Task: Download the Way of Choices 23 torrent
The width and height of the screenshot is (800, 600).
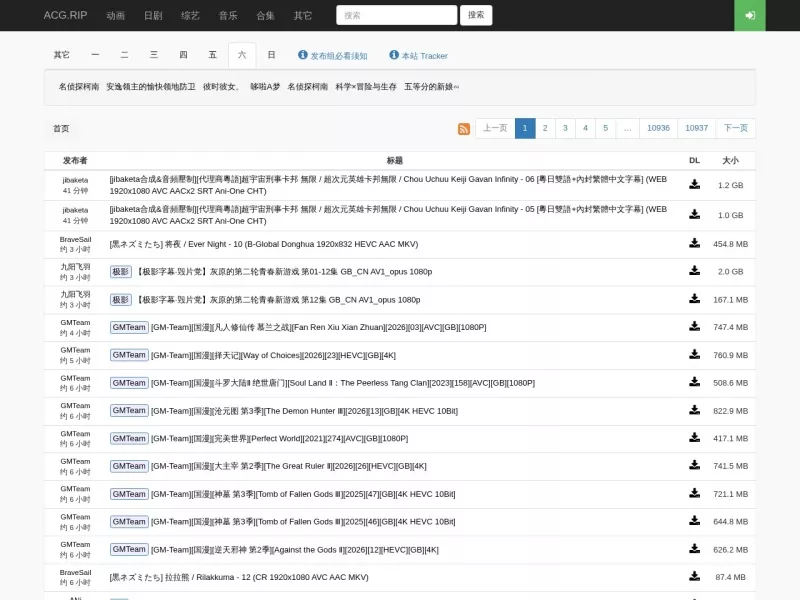Action: point(694,355)
